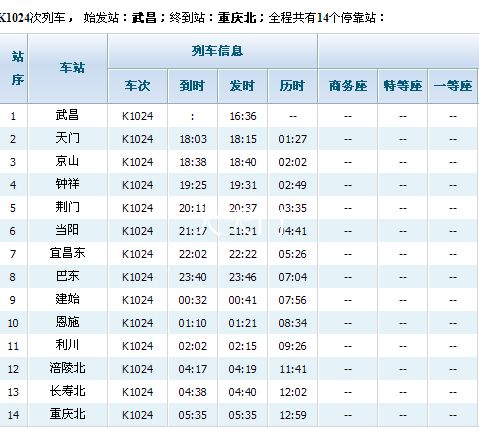Image resolution: width=479 pixels, height=443 pixels.
Task: Click the 车次 column header
Action: coord(137,86)
